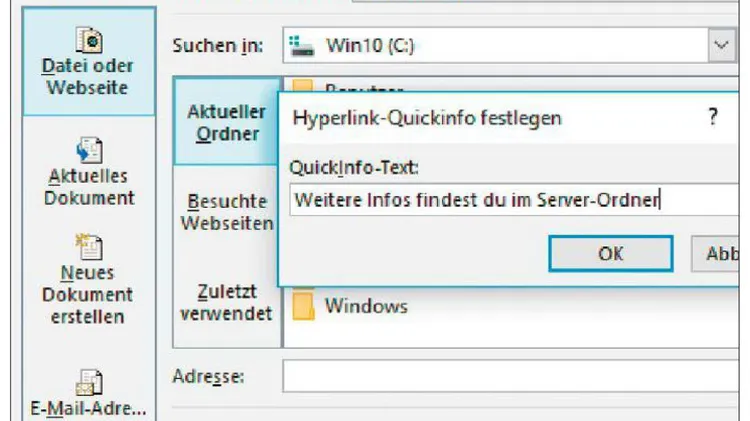This screenshot has height=421, width=750.
Task: Click the partially hidden Benutzer folder icon
Action: (303, 86)
